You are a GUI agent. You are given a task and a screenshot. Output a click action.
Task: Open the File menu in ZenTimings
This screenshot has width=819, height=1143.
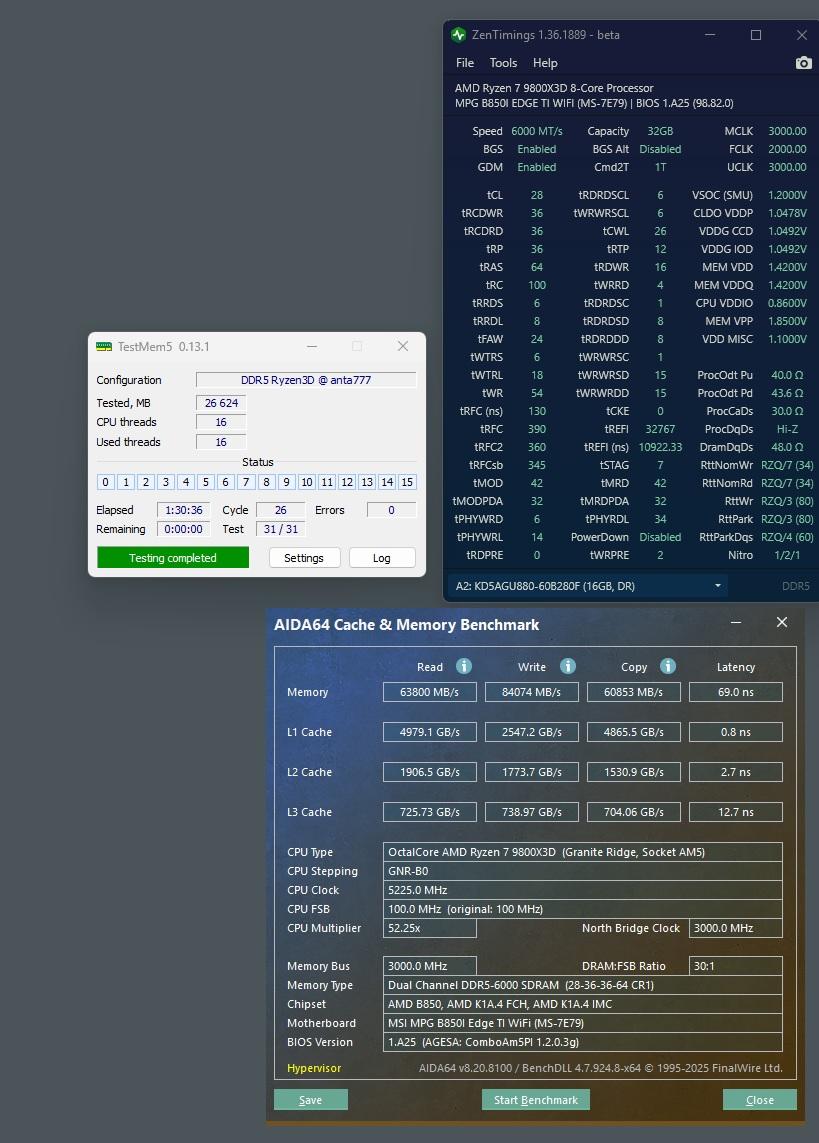coord(465,63)
